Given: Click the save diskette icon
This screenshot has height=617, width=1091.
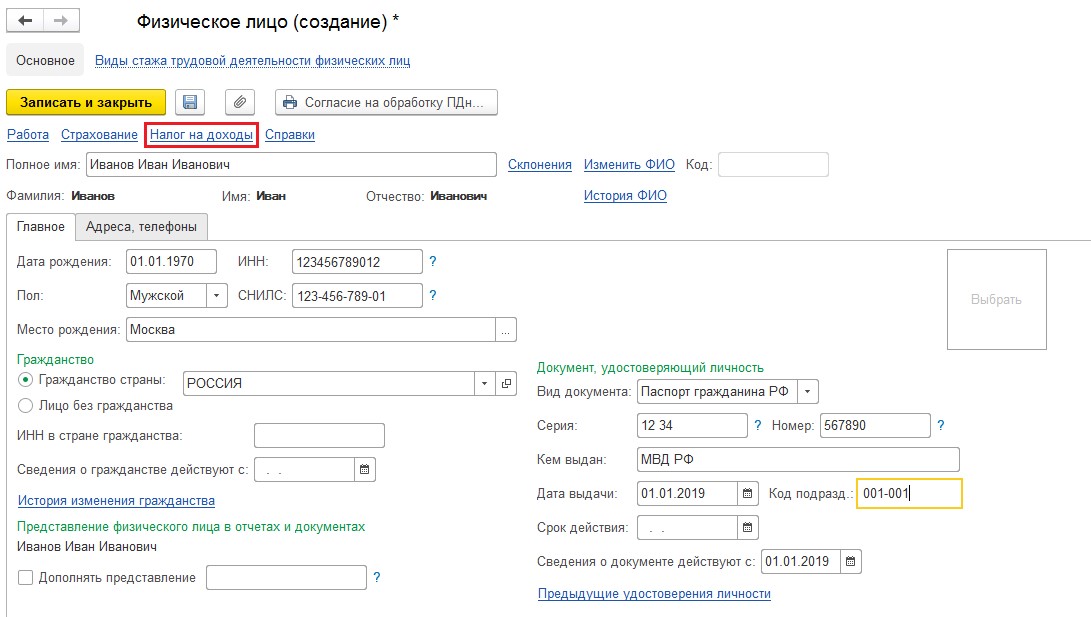Looking at the screenshot, I should click(x=190, y=102).
